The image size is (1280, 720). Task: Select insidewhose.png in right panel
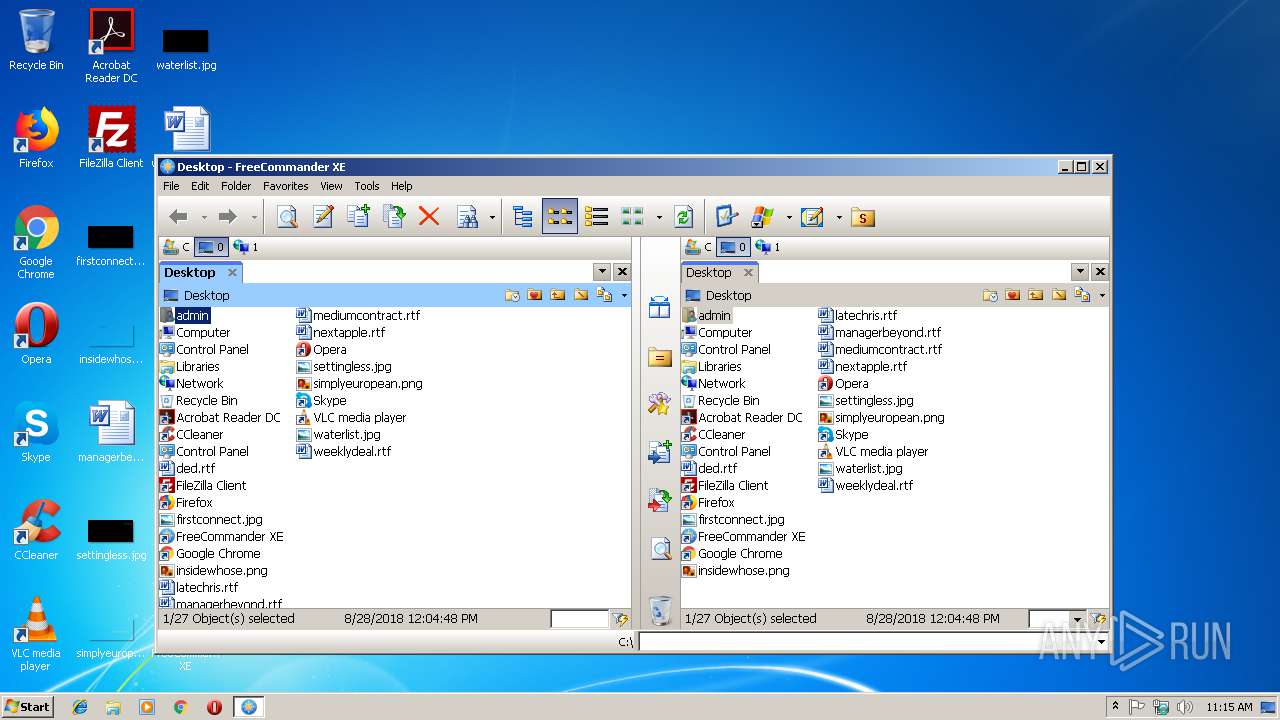point(735,571)
